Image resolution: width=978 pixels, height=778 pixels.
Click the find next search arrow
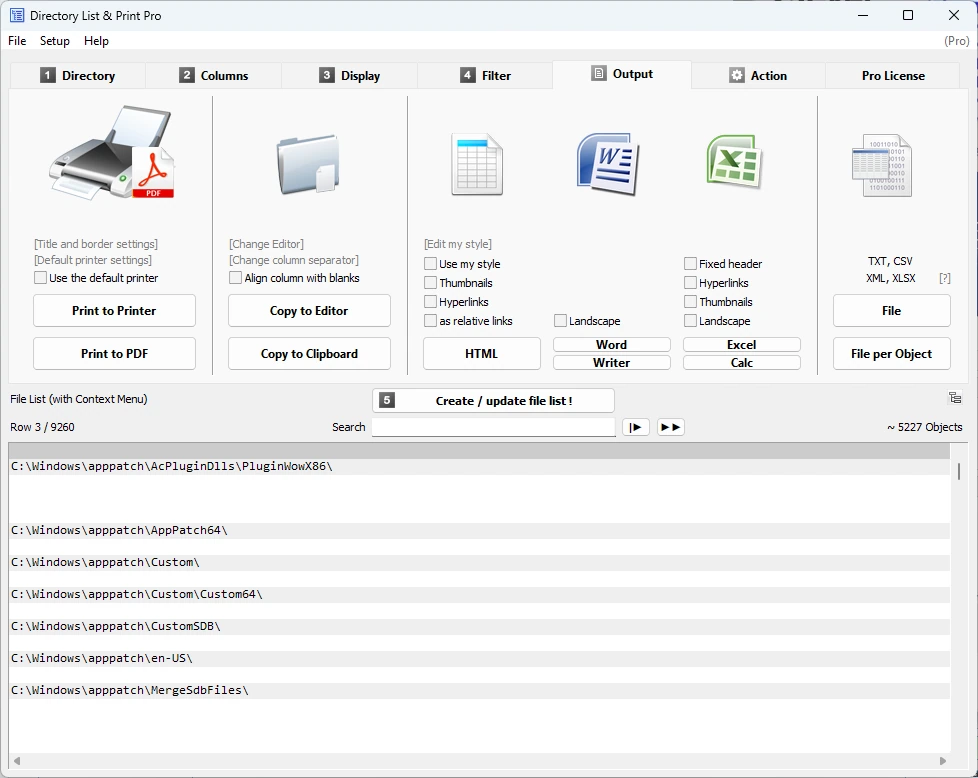click(x=636, y=427)
